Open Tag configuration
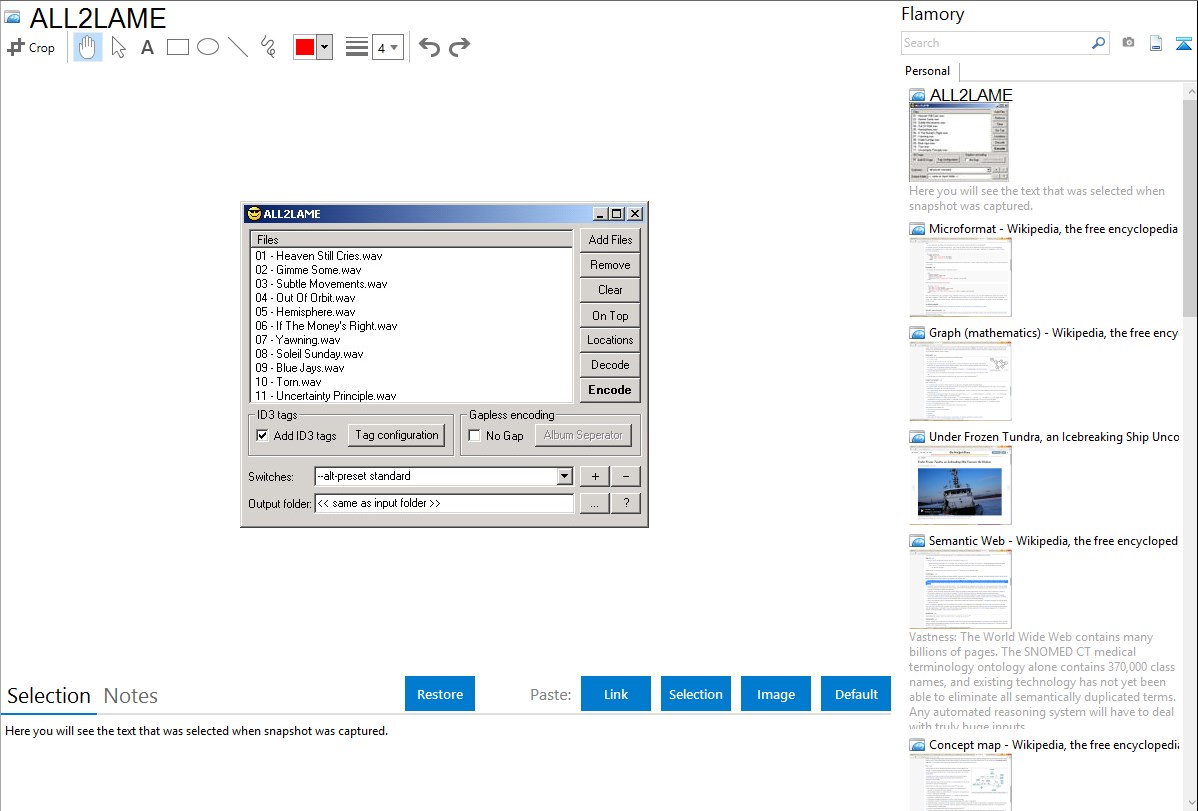Image resolution: width=1198 pixels, height=811 pixels. tap(397, 435)
